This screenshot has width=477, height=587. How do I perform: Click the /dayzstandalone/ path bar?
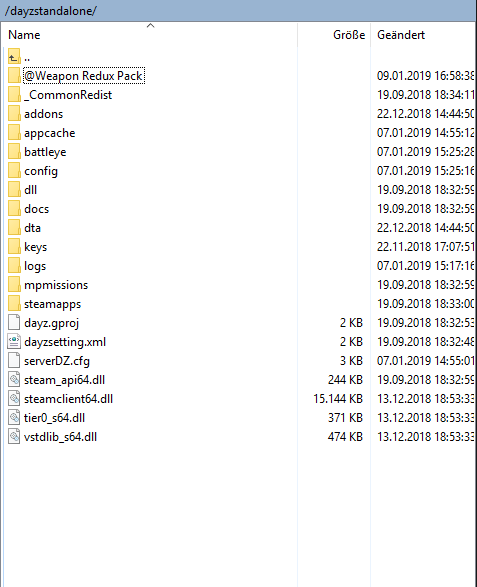click(x=238, y=11)
